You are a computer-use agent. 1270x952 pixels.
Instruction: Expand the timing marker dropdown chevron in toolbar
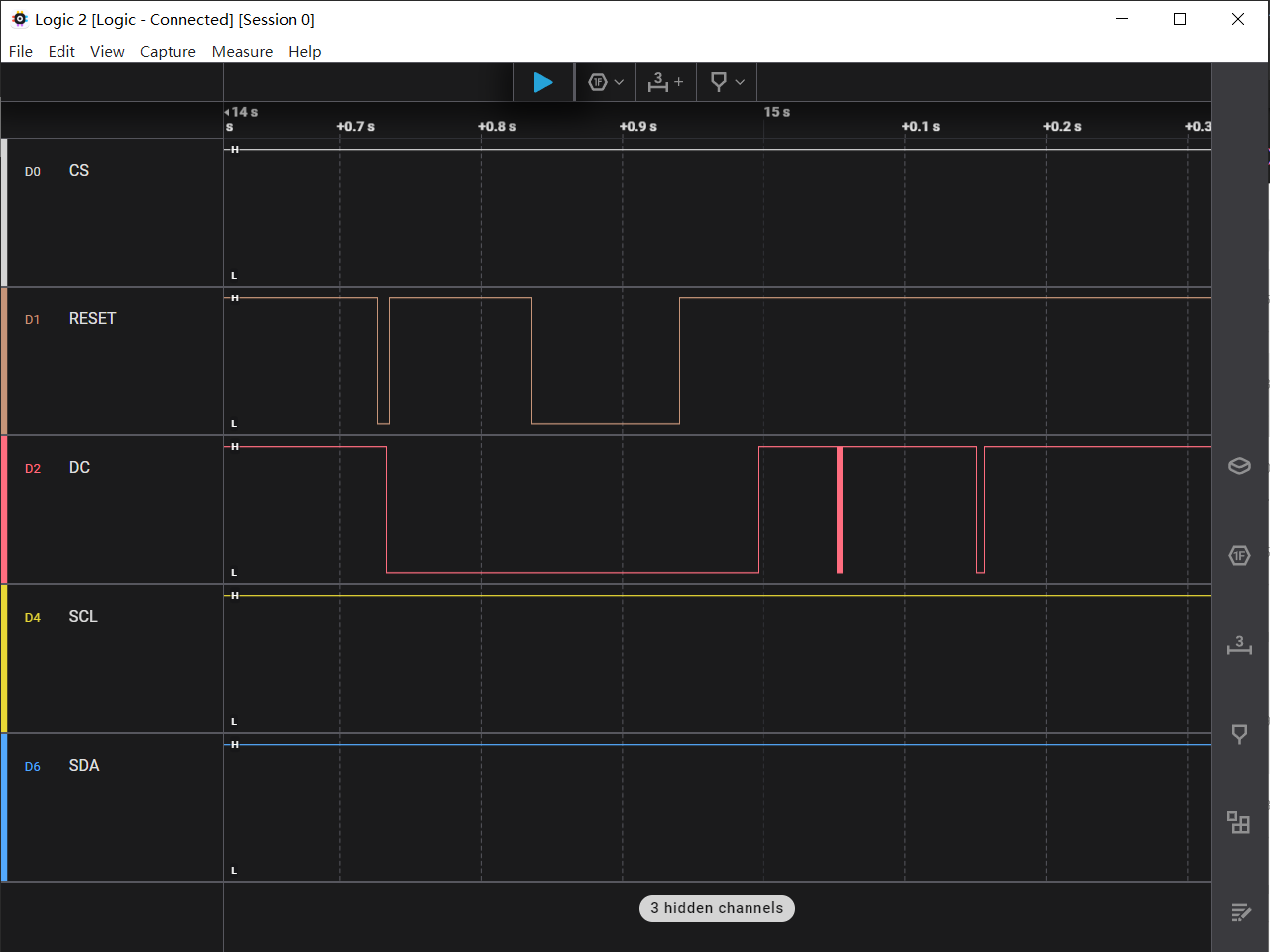[x=740, y=82]
